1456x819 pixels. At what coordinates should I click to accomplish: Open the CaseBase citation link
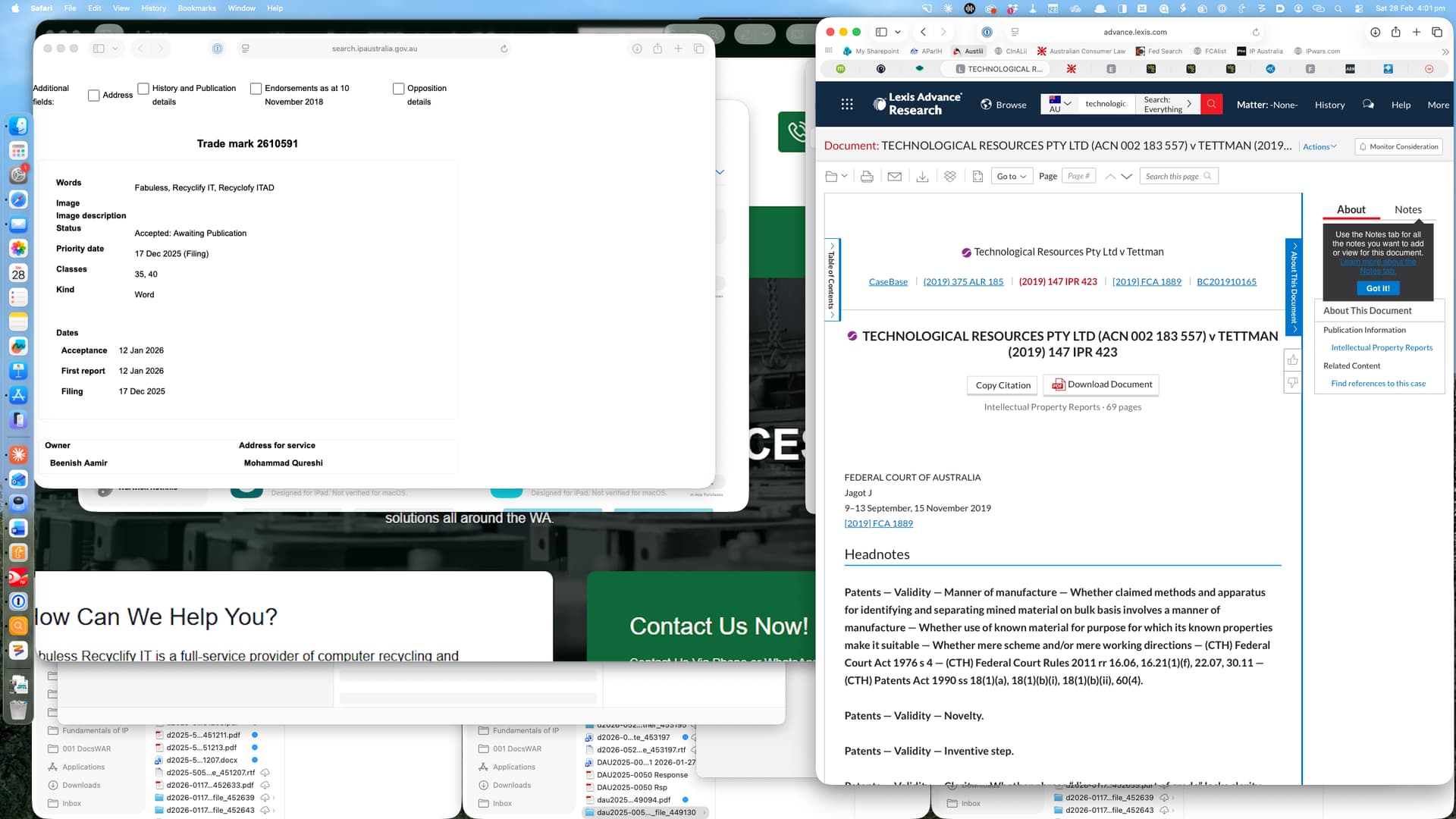click(888, 282)
